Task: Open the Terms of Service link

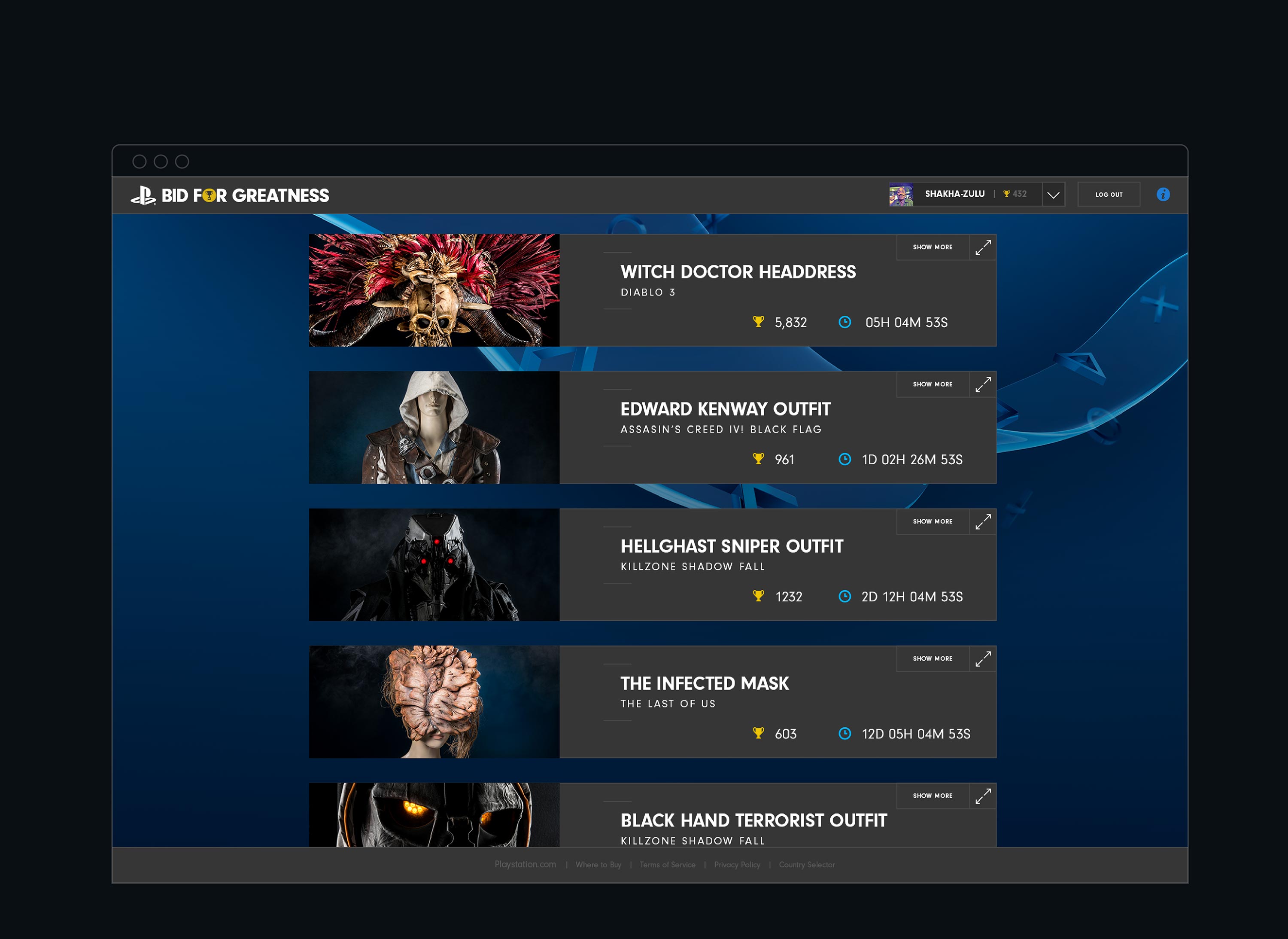Action: pyautogui.click(x=667, y=865)
